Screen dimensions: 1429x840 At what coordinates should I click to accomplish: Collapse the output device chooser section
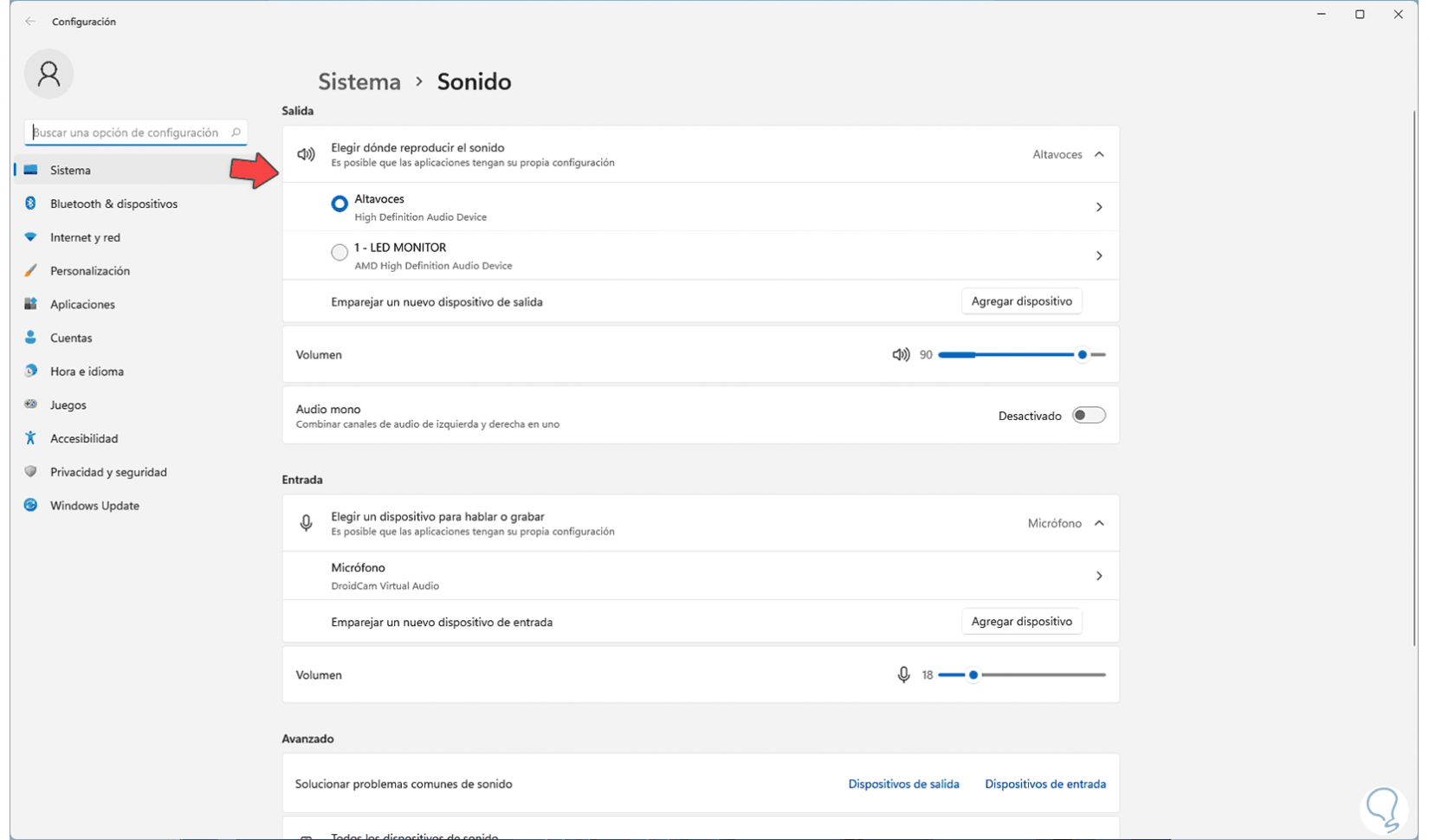[1099, 154]
